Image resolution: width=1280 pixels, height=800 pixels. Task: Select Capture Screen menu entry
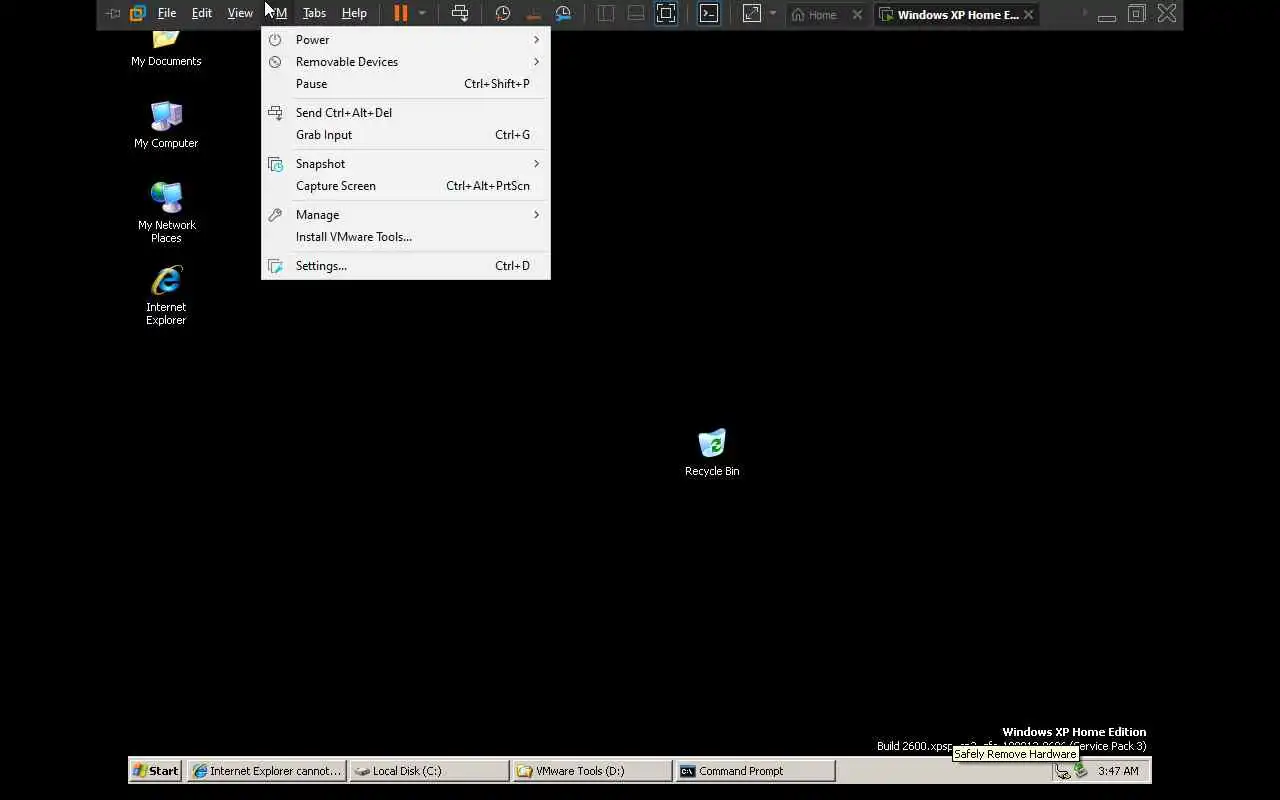pyautogui.click(x=406, y=186)
